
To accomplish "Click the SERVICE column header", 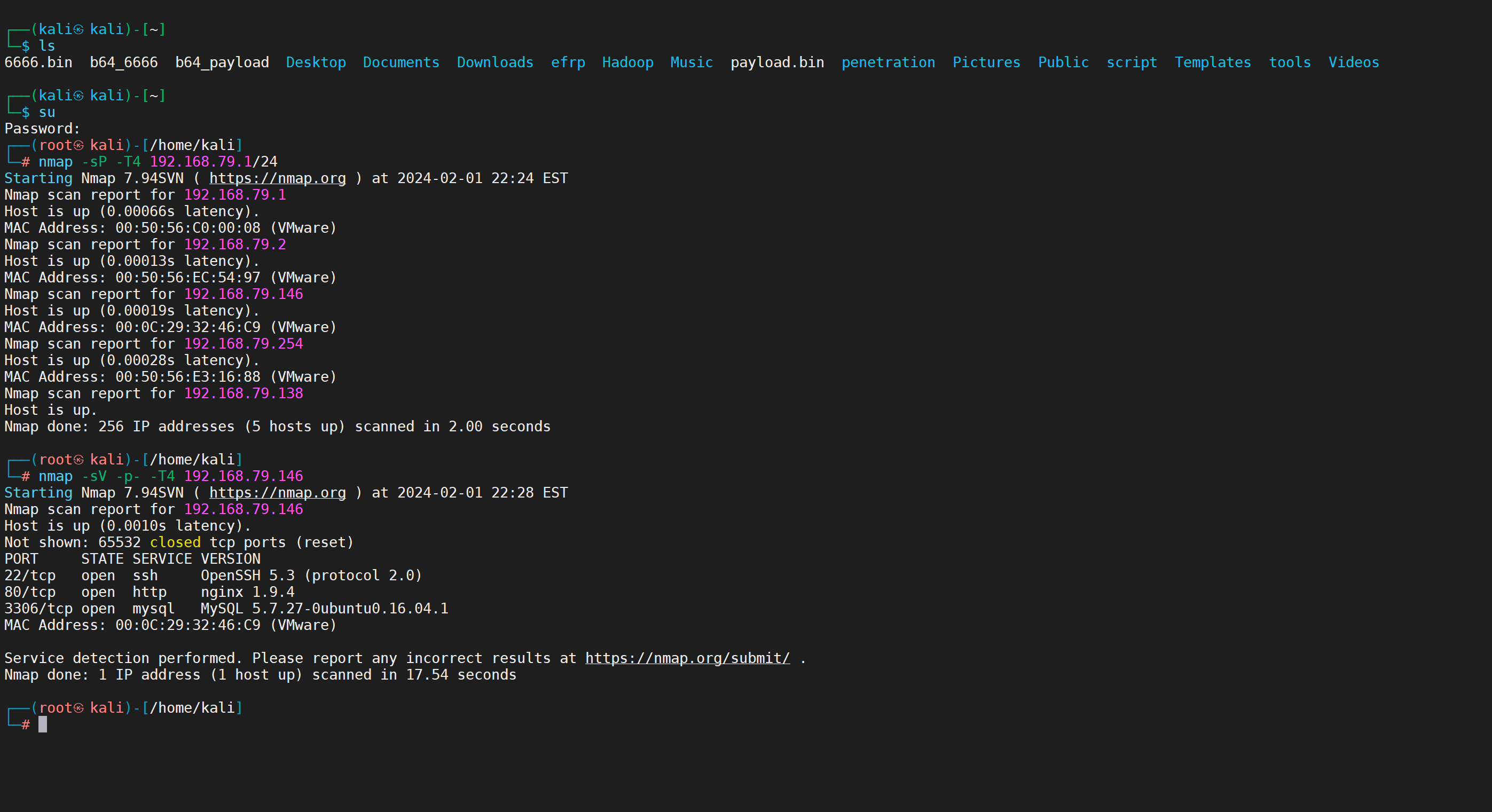I will (x=162, y=559).
